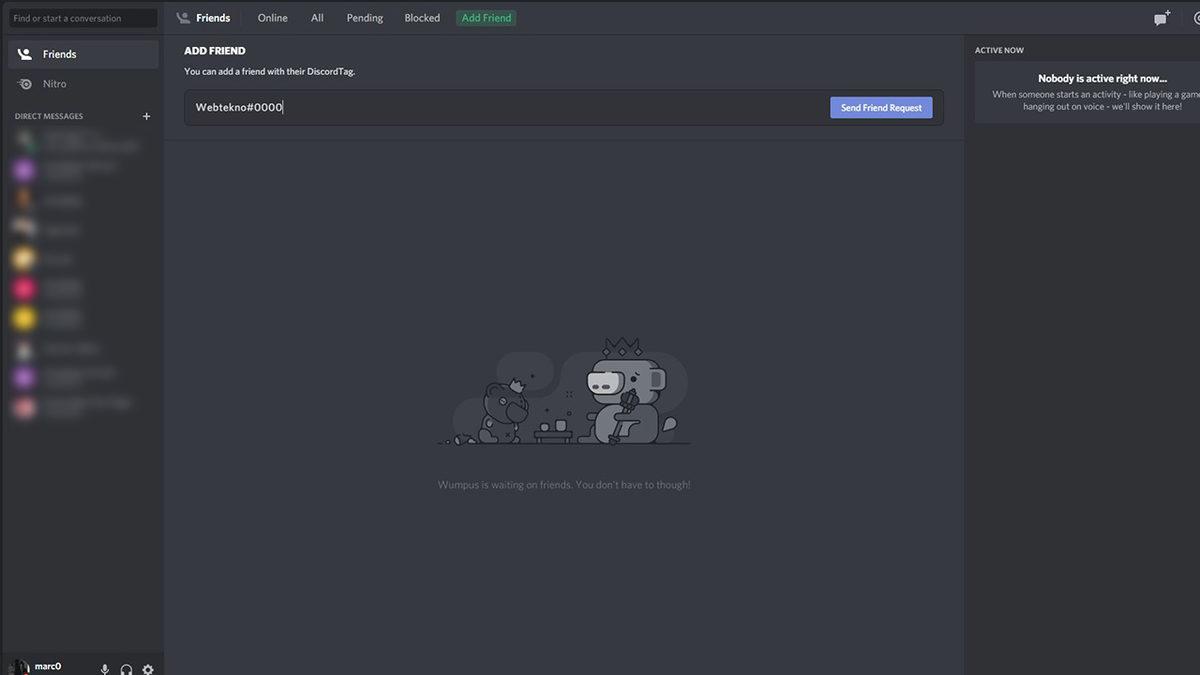The height and width of the screenshot is (675, 1200).
Task: Create a DM with the plus icon
Action: (x=146, y=115)
